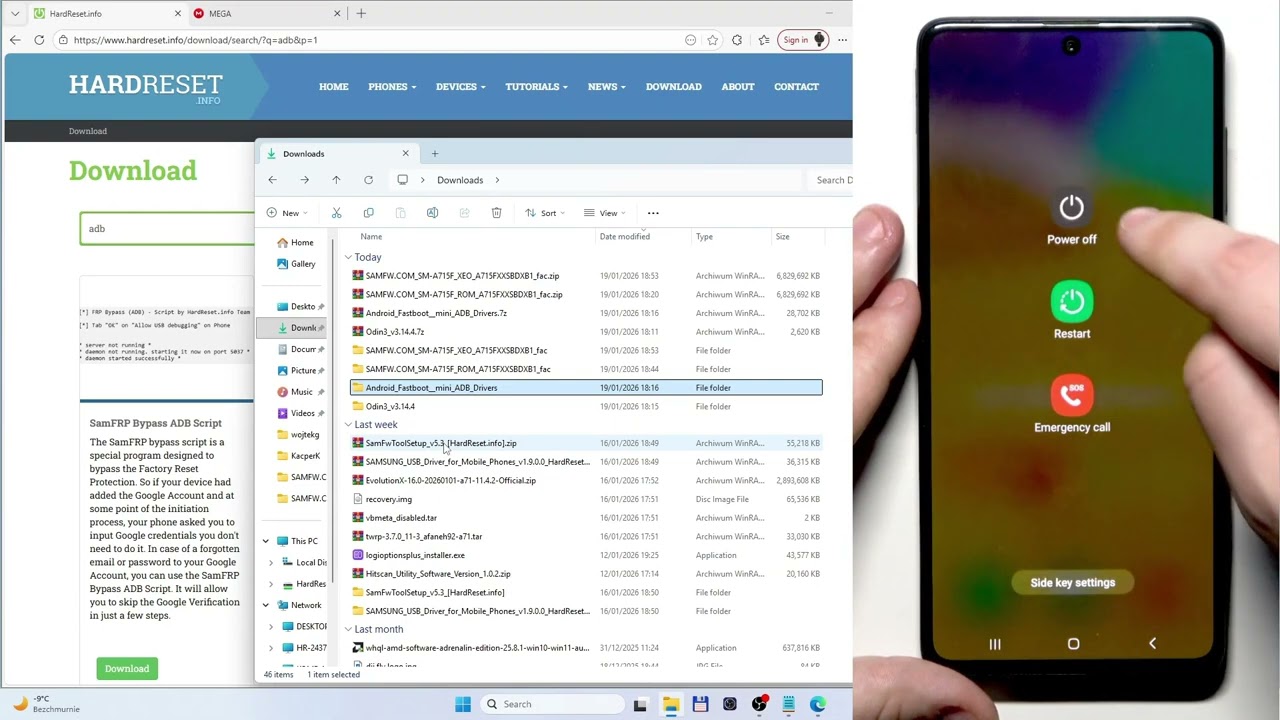Add this page to browser favorites (star)

(x=713, y=40)
